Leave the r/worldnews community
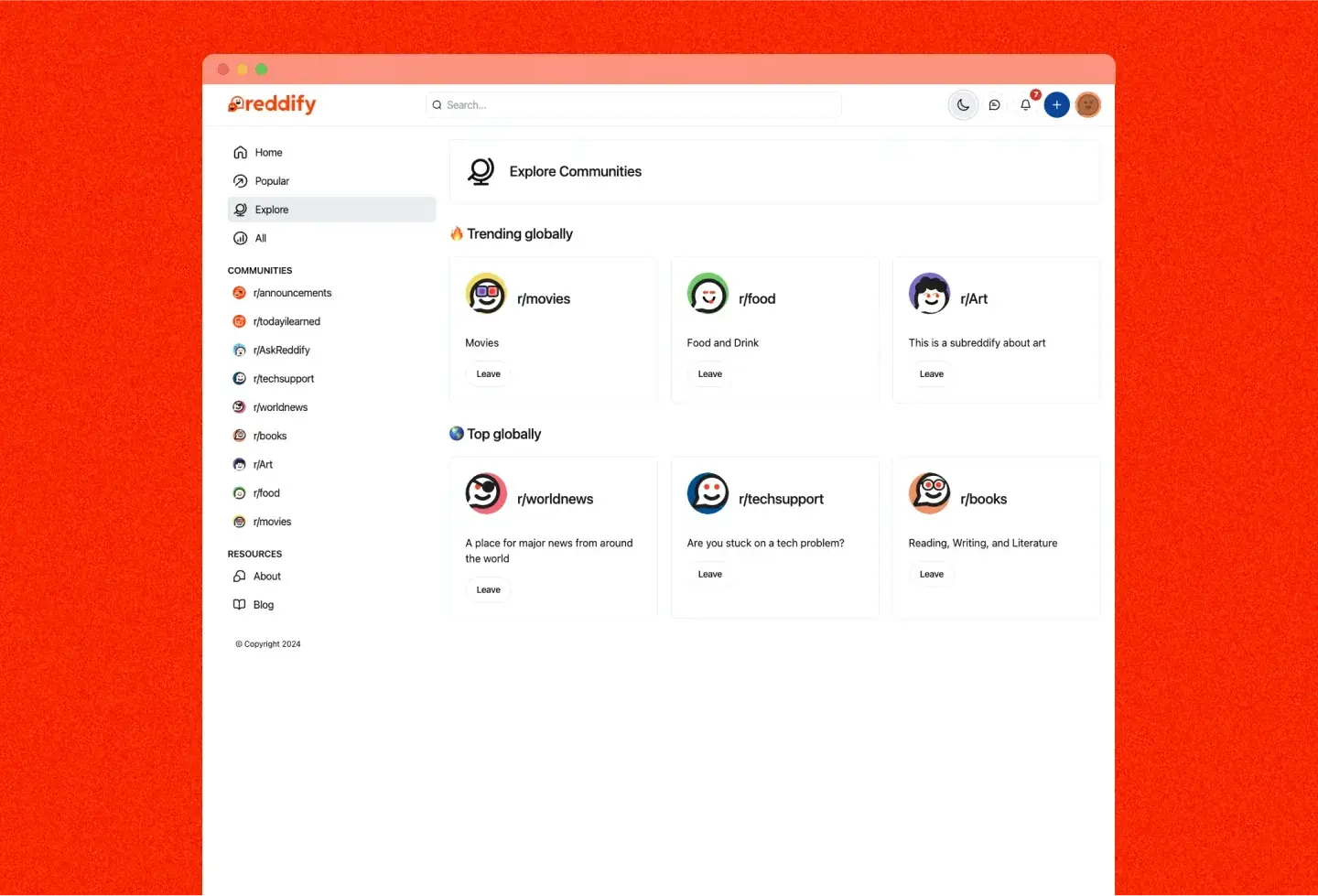1318x896 pixels. click(x=489, y=590)
